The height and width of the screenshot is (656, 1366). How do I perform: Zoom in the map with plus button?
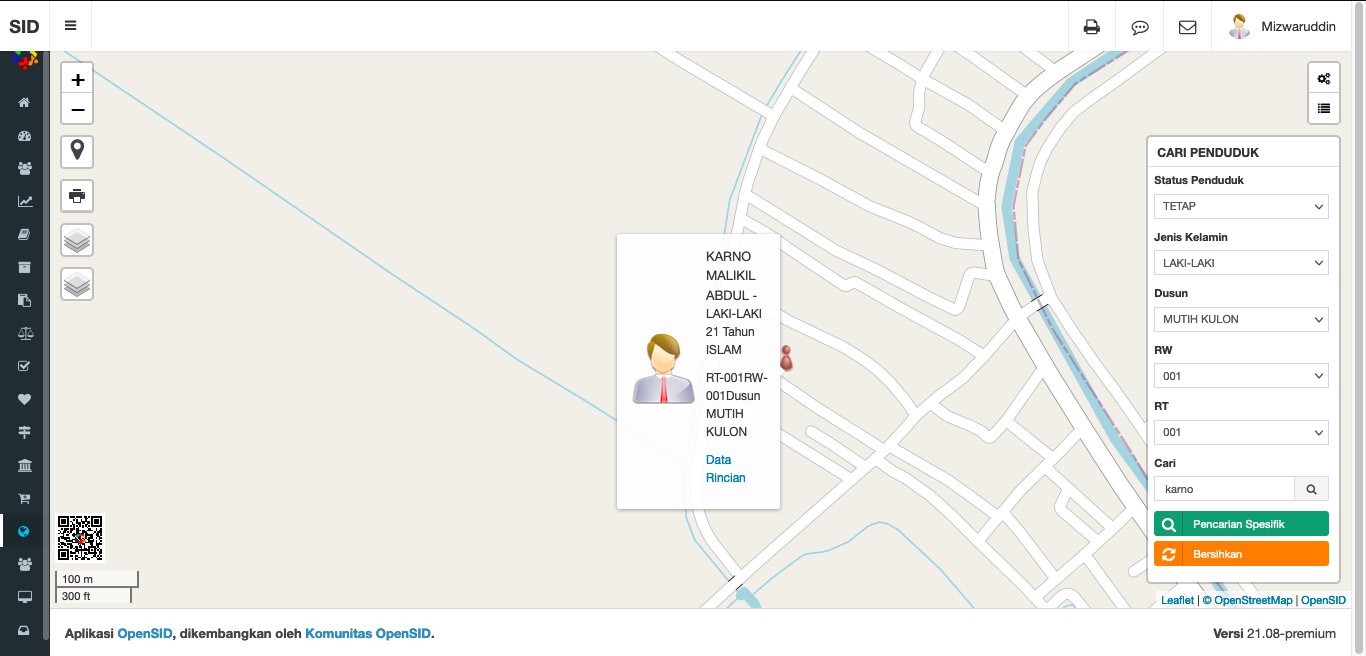78,79
